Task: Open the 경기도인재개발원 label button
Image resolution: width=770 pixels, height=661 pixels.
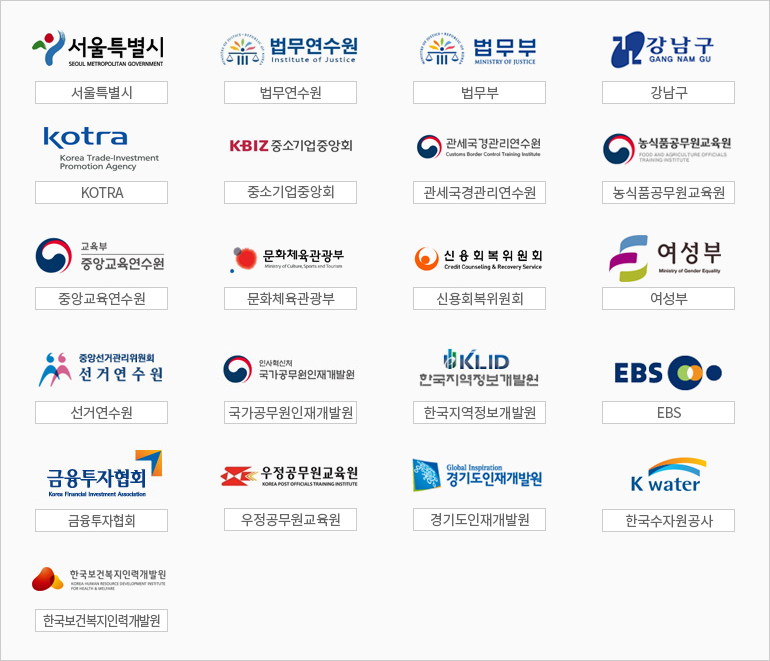Action: point(479,520)
